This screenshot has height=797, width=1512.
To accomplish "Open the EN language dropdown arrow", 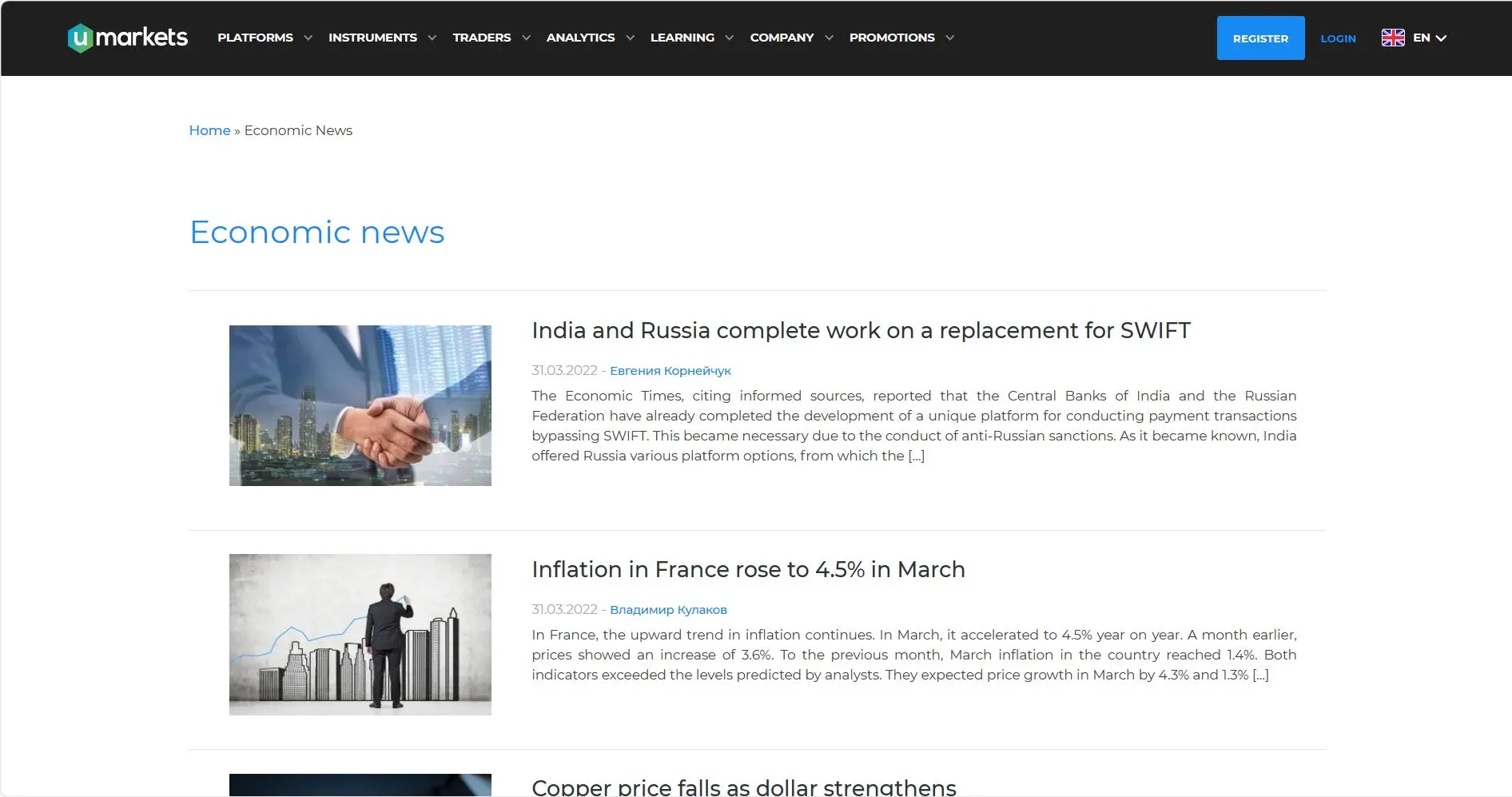I will (1441, 38).
